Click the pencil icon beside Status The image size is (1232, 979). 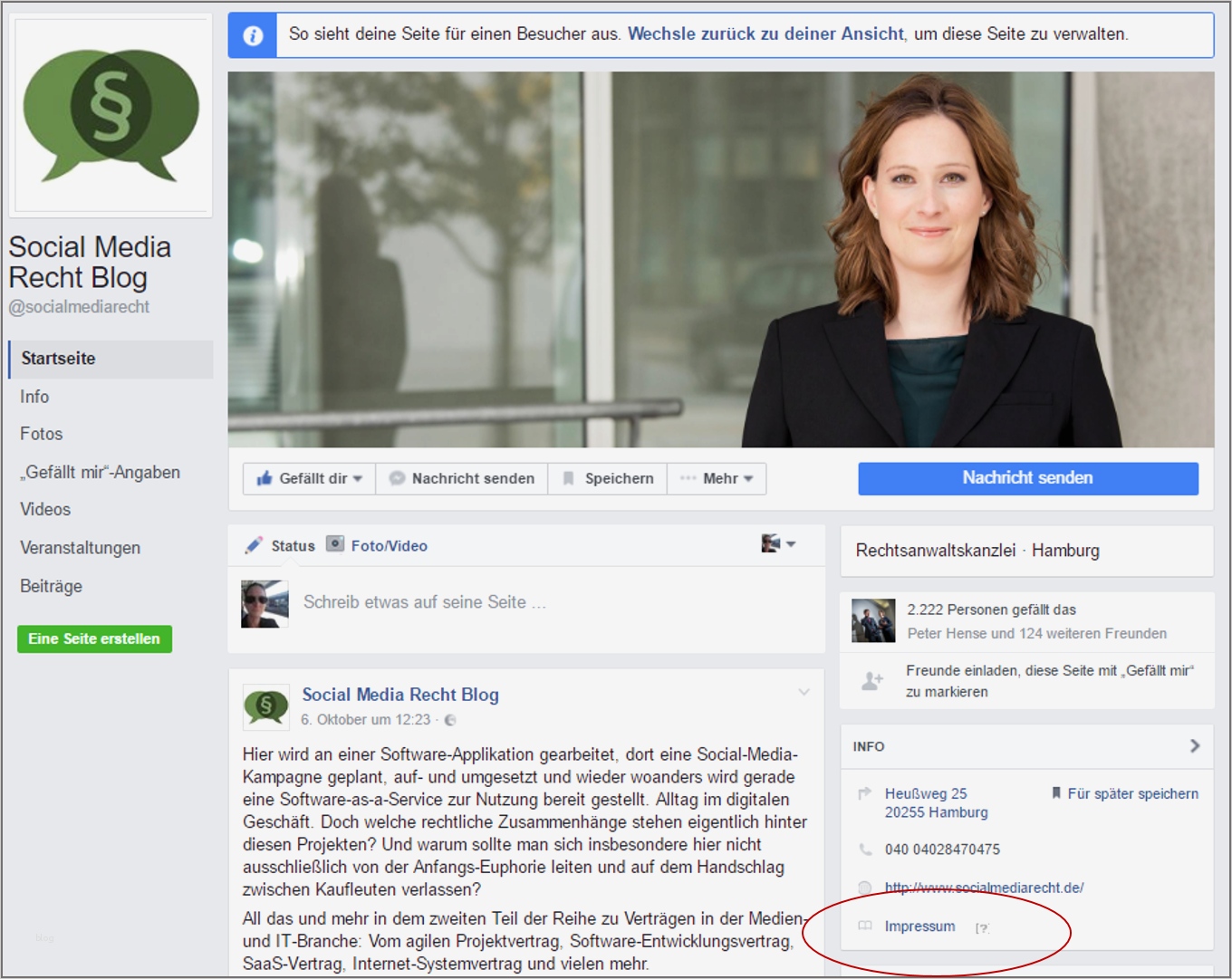[x=254, y=545]
